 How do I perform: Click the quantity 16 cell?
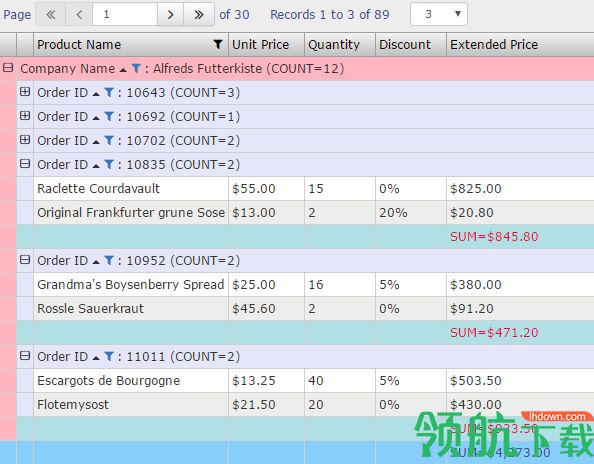click(340, 284)
